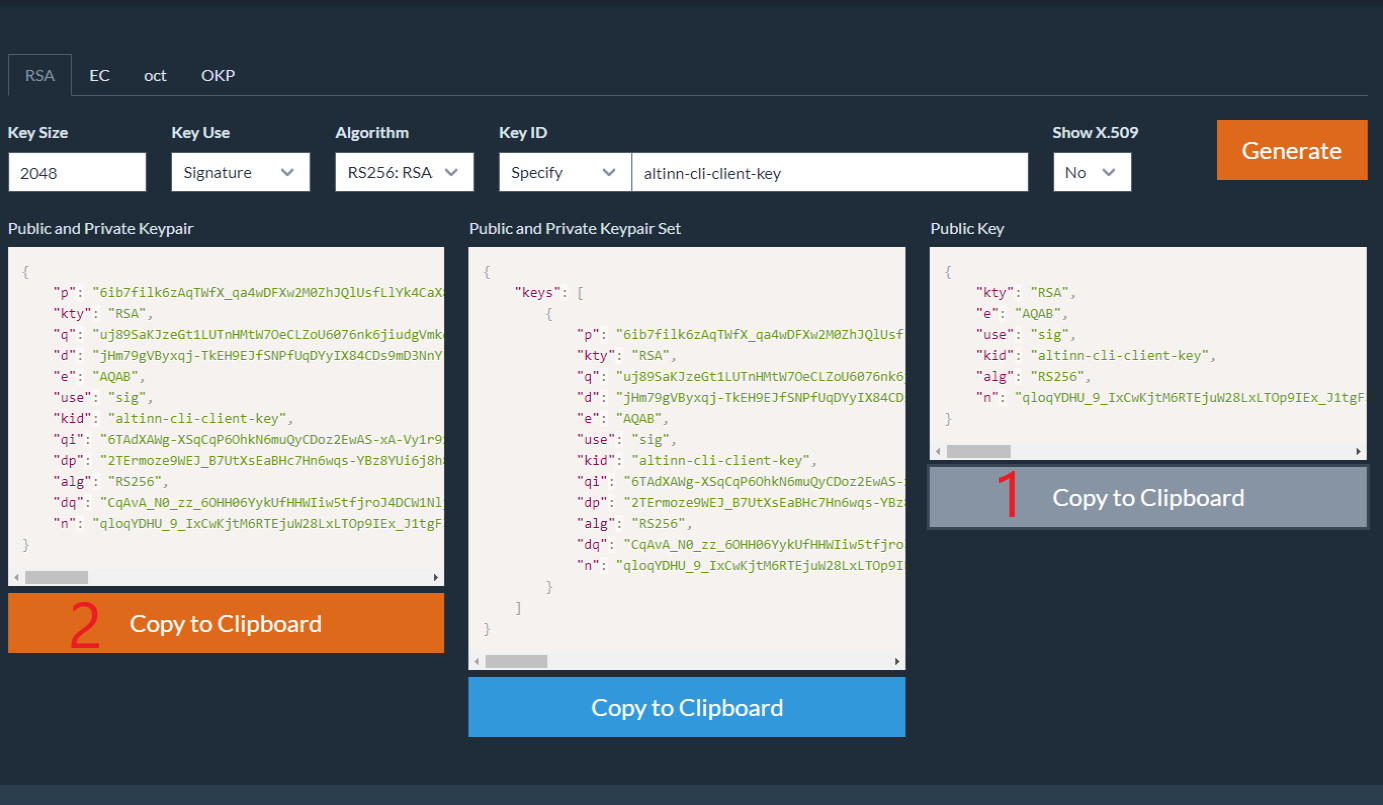
Task: Switch to the RSA tab
Action: tap(40, 75)
